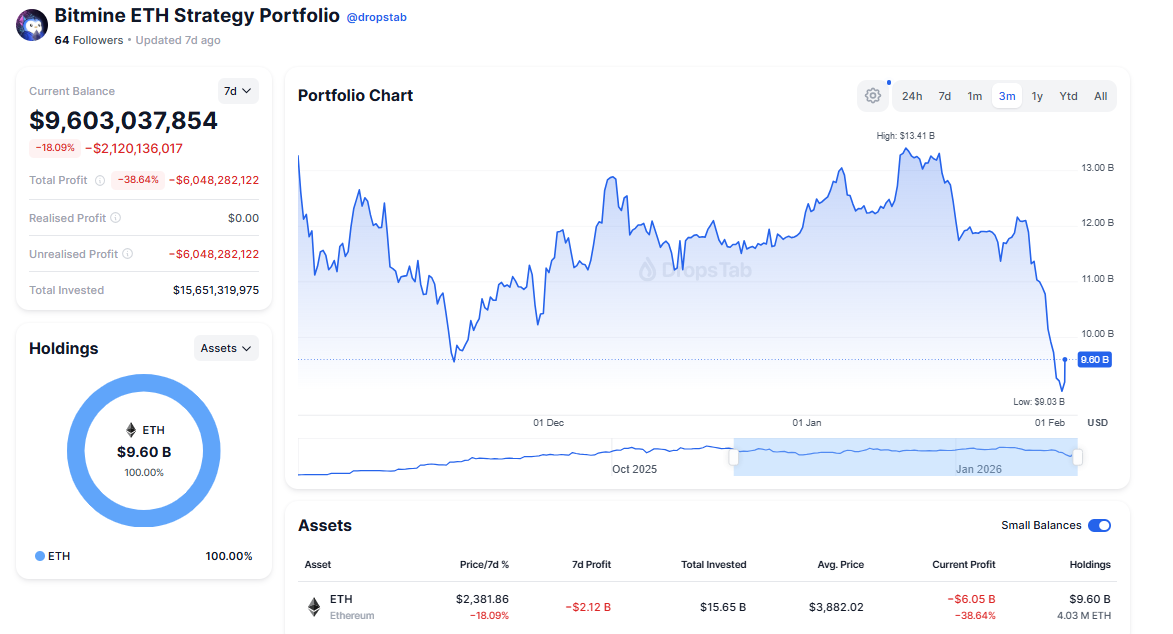Image resolution: width=1173 pixels, height=634 pixels.
Task: Click the Bitmine portfolio avatar icon
Action: pos(32,25)
